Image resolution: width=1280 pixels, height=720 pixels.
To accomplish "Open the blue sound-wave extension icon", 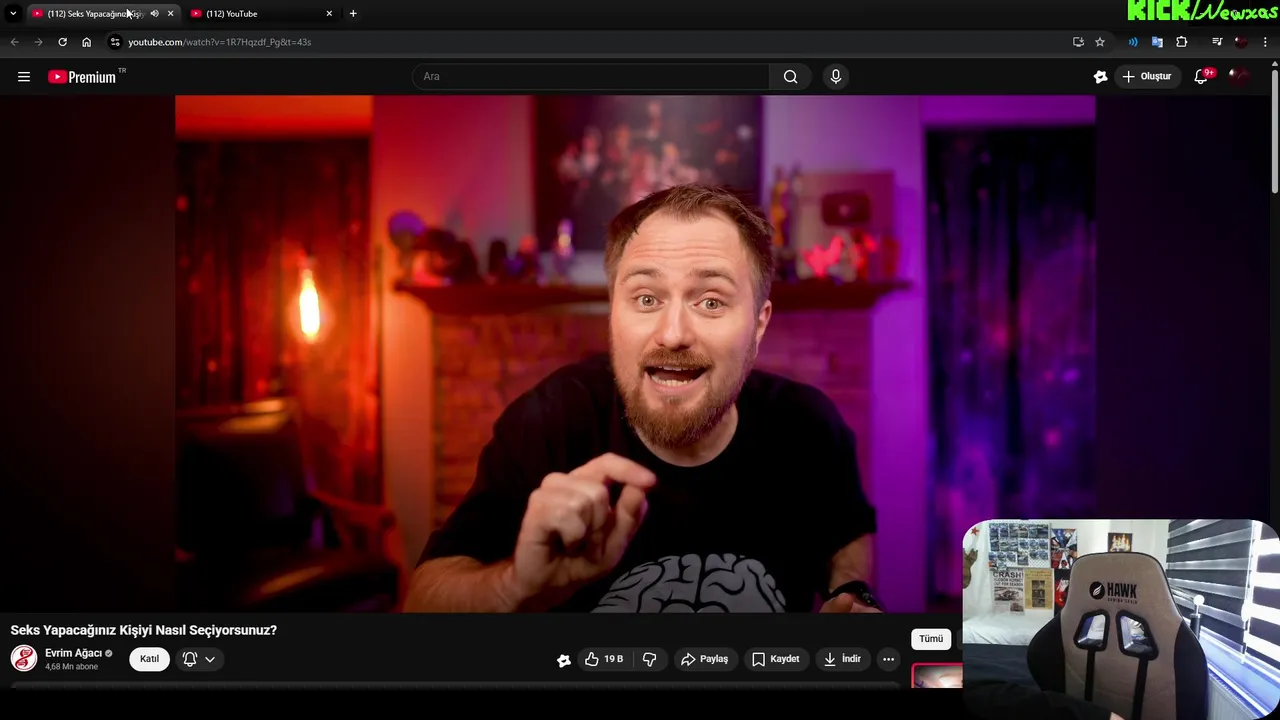I will click(x=1133, y=42).
